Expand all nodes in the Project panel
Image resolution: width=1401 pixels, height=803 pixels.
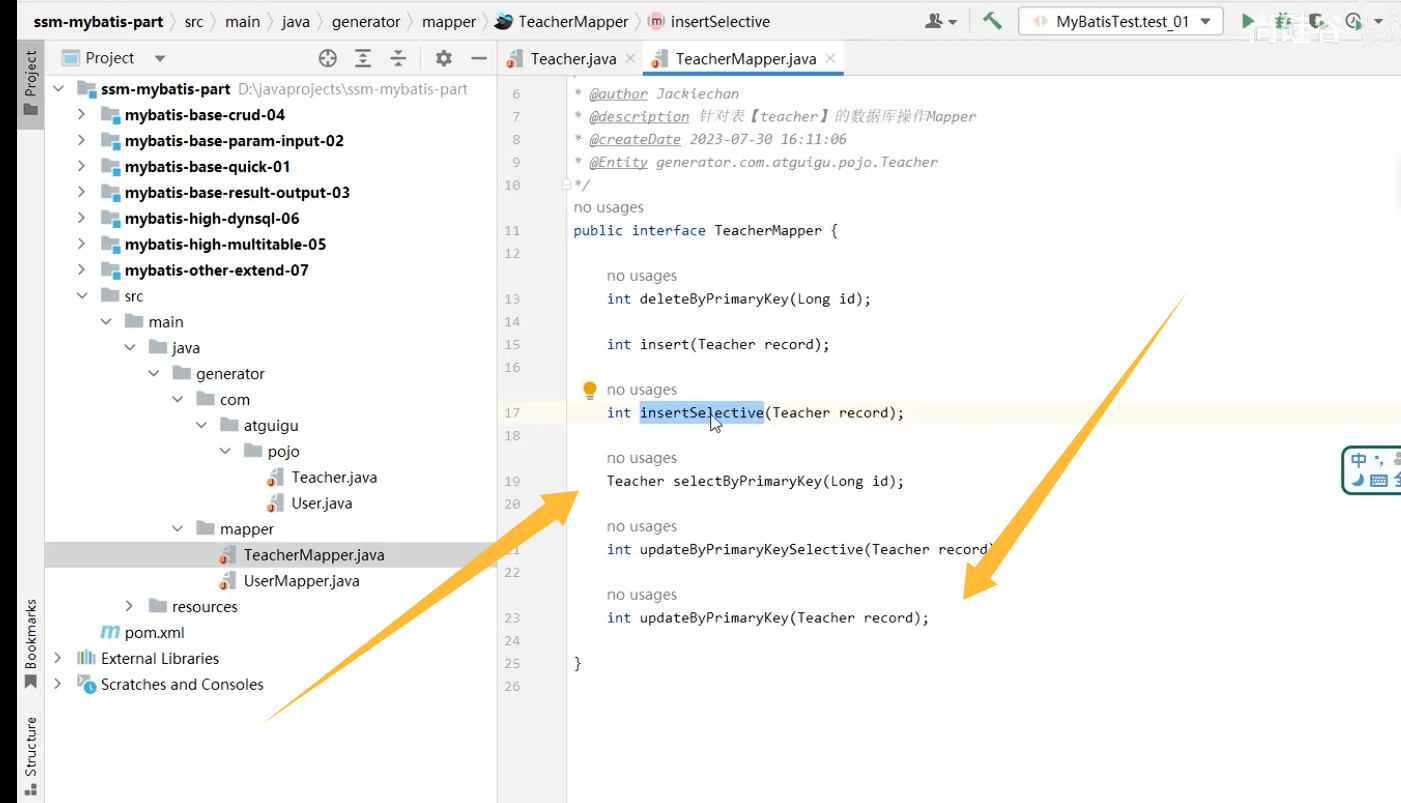363,58
